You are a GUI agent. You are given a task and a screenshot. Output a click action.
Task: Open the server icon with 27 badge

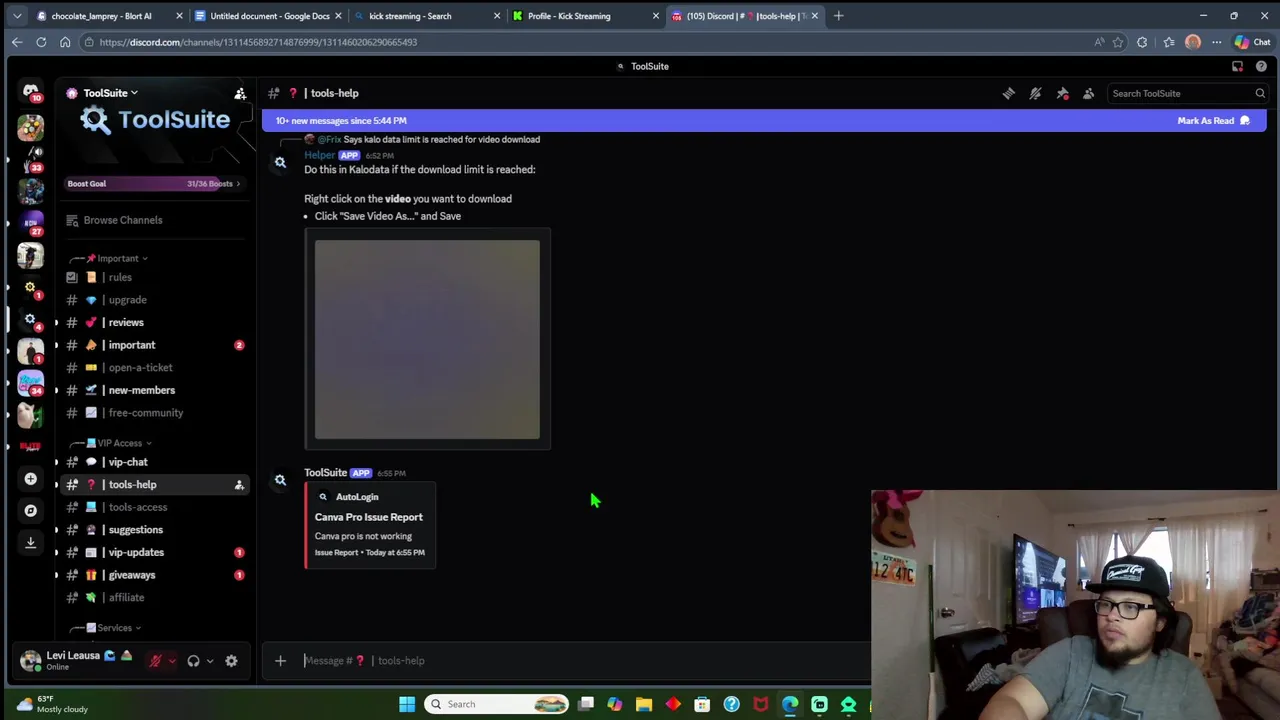tap(30, 222)
